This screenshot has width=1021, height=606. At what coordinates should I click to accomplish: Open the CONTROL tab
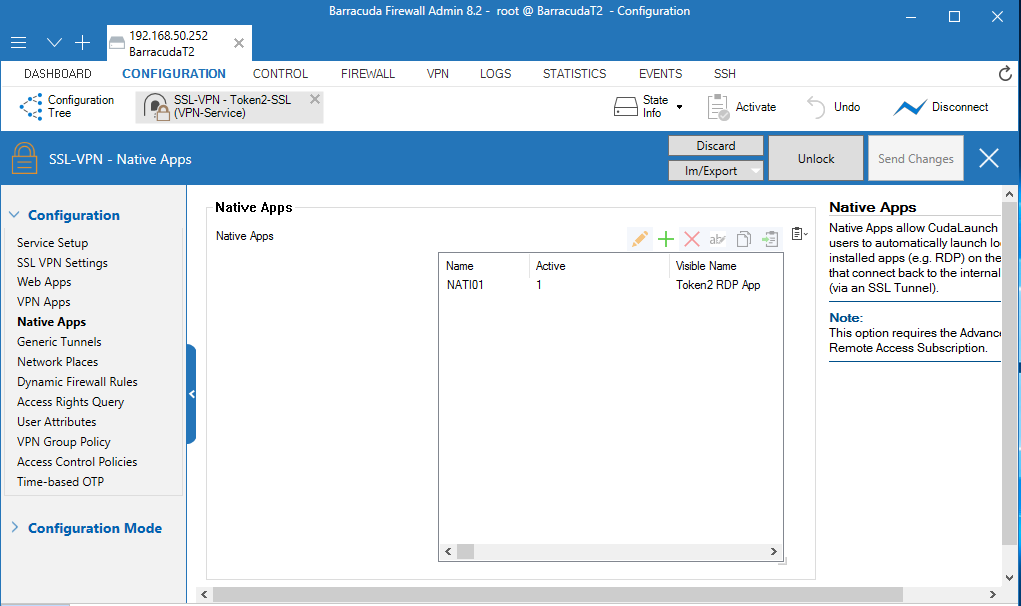click(280, 74)
